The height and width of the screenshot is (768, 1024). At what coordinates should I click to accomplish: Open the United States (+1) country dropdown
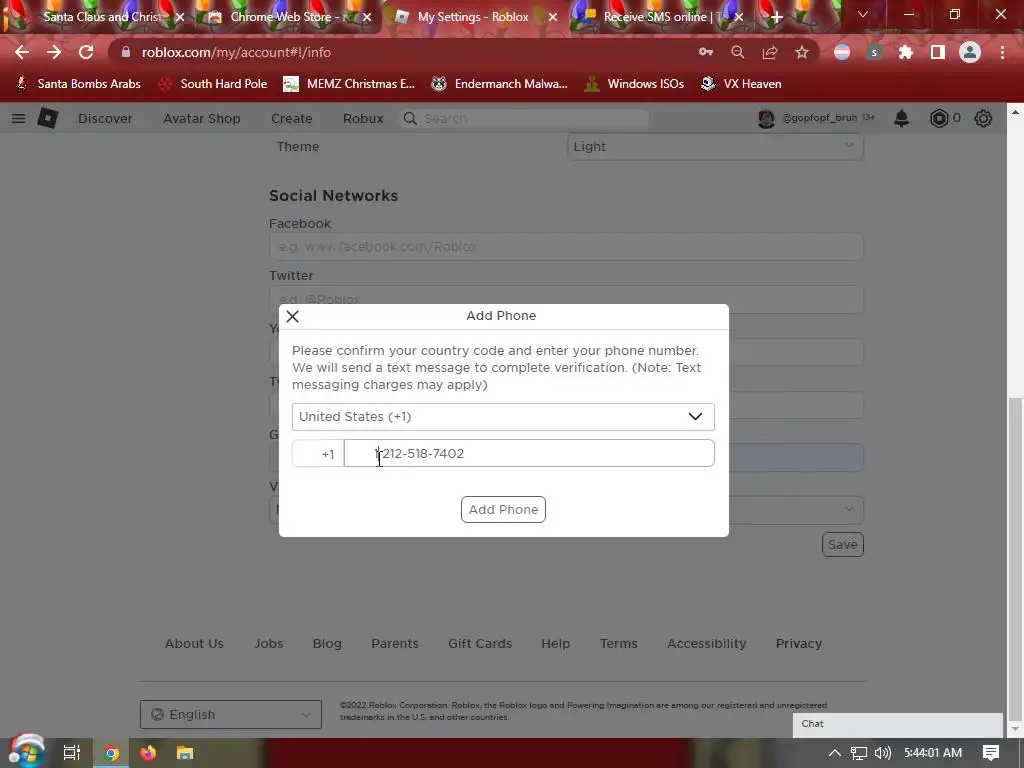pyautogui.click(x=503, y=417)
